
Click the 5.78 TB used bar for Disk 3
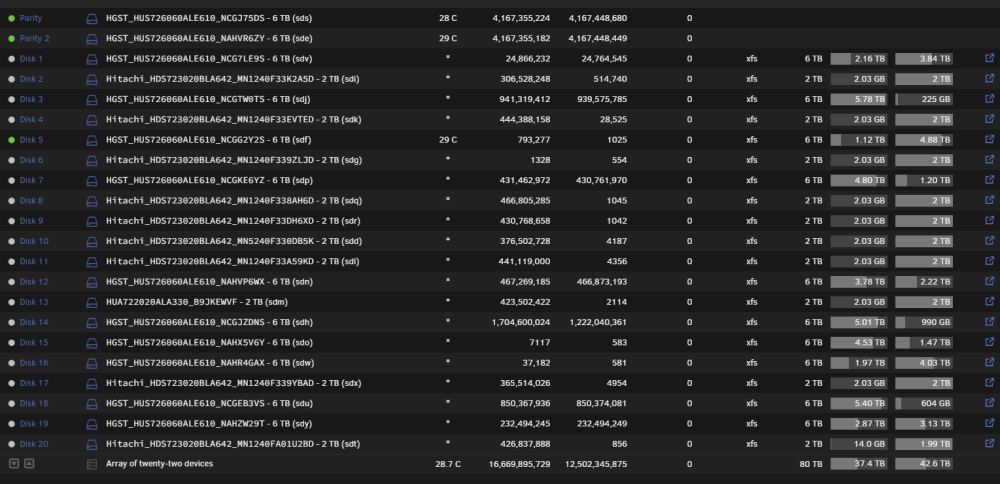pyautogui.click(x=858, y=99)
